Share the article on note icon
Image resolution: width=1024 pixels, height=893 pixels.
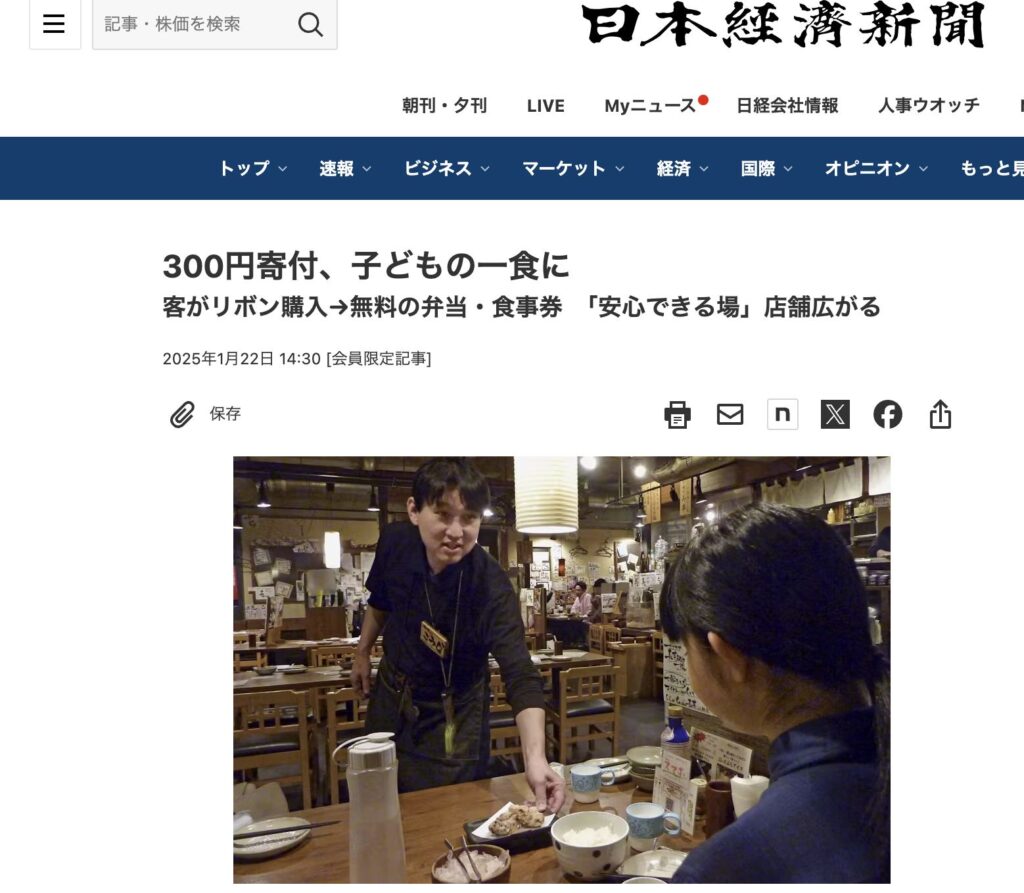782,414
